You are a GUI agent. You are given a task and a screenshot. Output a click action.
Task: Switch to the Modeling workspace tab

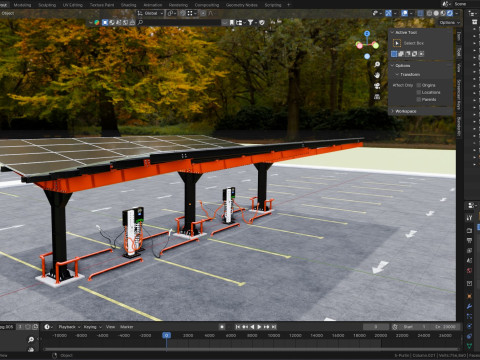point(22,5)
